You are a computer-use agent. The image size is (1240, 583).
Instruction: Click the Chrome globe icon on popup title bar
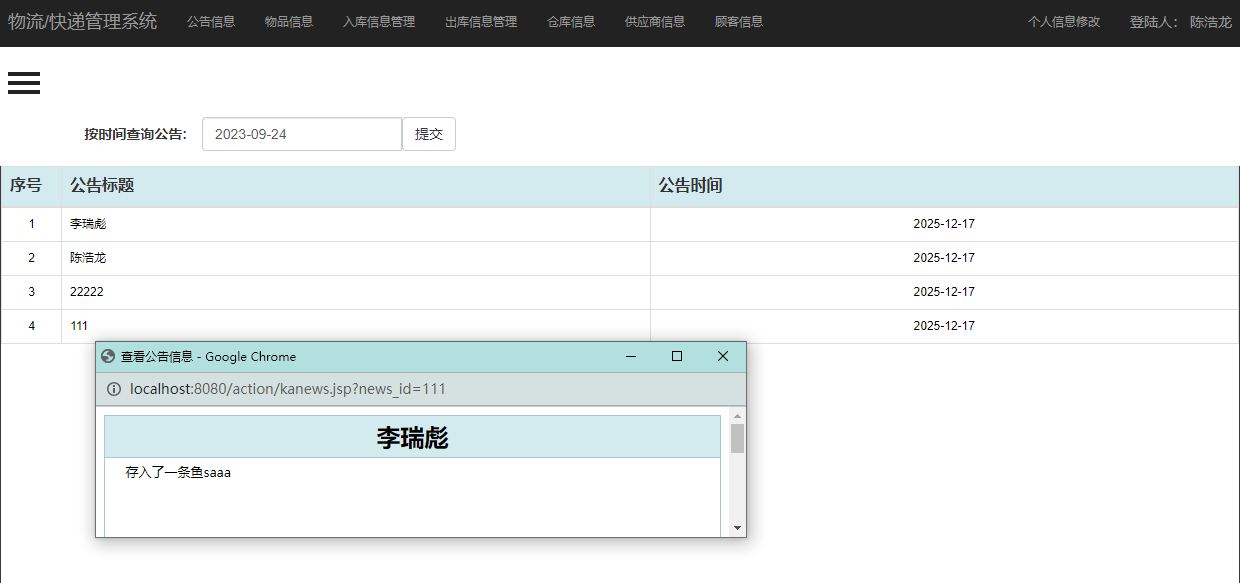tap(111, 357)
